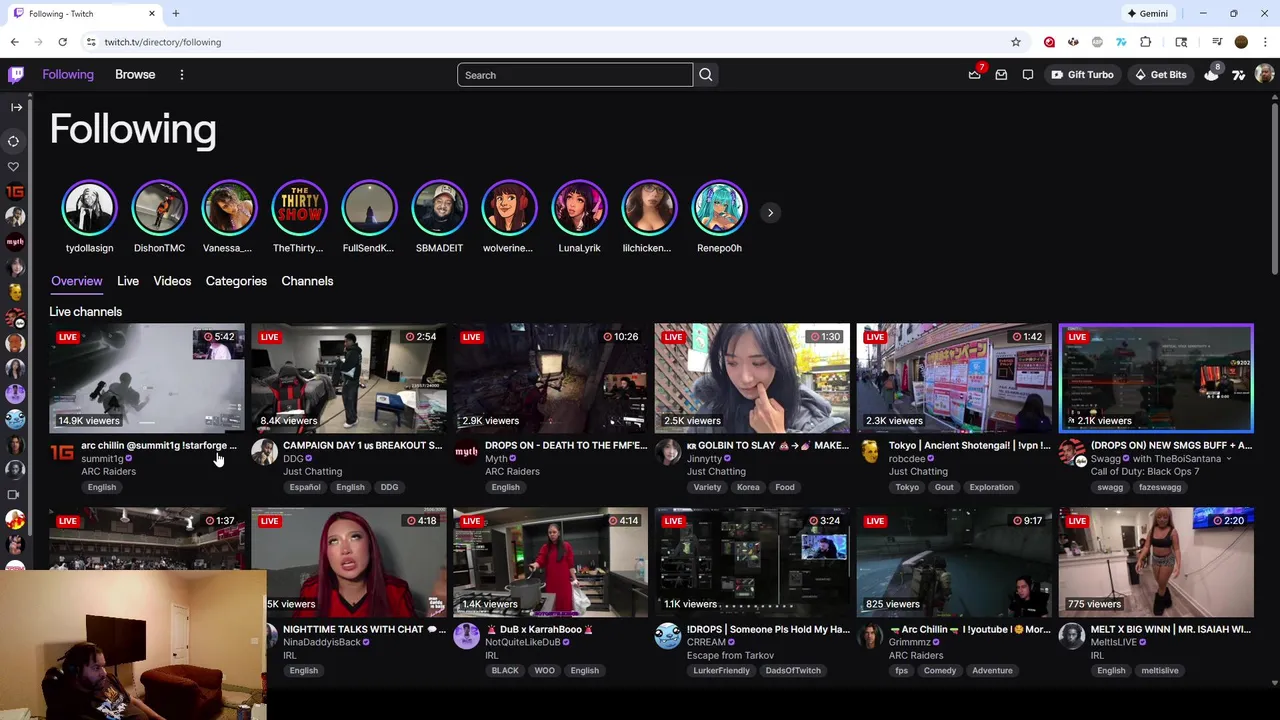Open the summit1g channel name link
The height and width of the screenshot is (720, 1280).
(102, 458)
